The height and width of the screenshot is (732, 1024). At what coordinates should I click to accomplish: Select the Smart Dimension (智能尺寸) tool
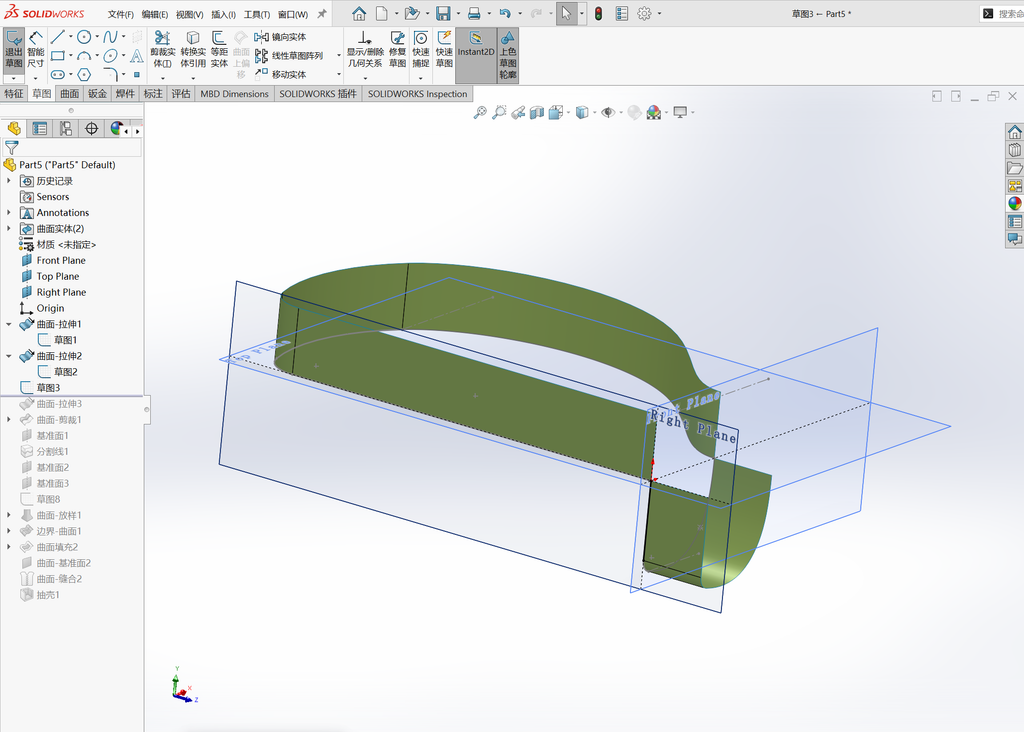(36, 49)
